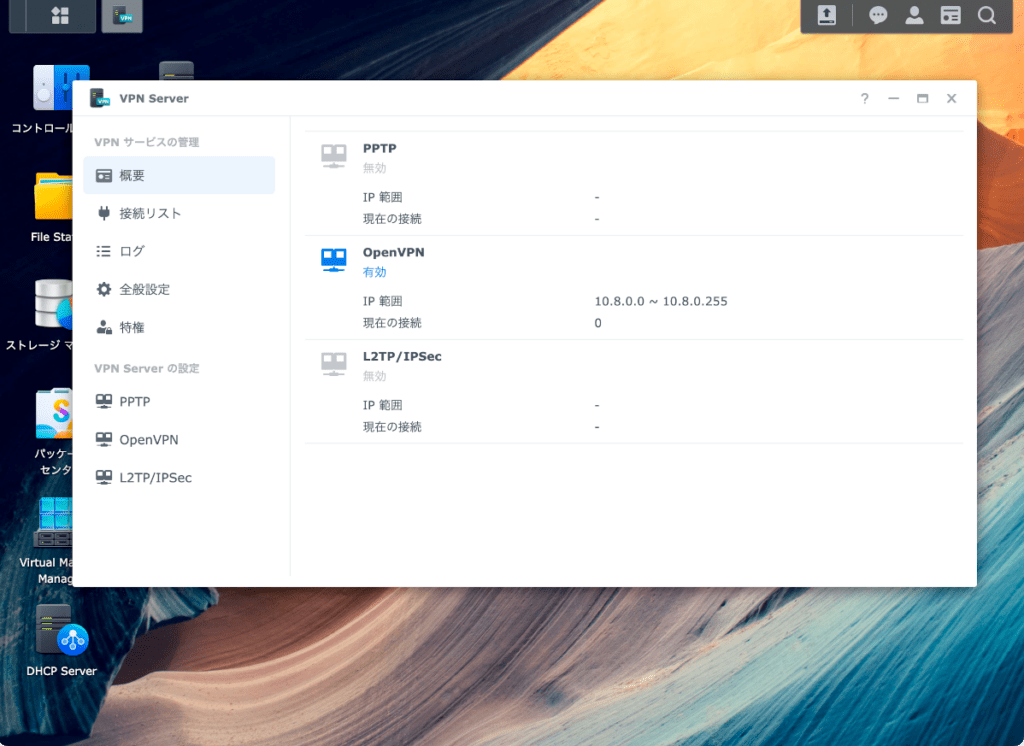
Task: Open 接続リスト in the sidebar
Action: (179, 213)
